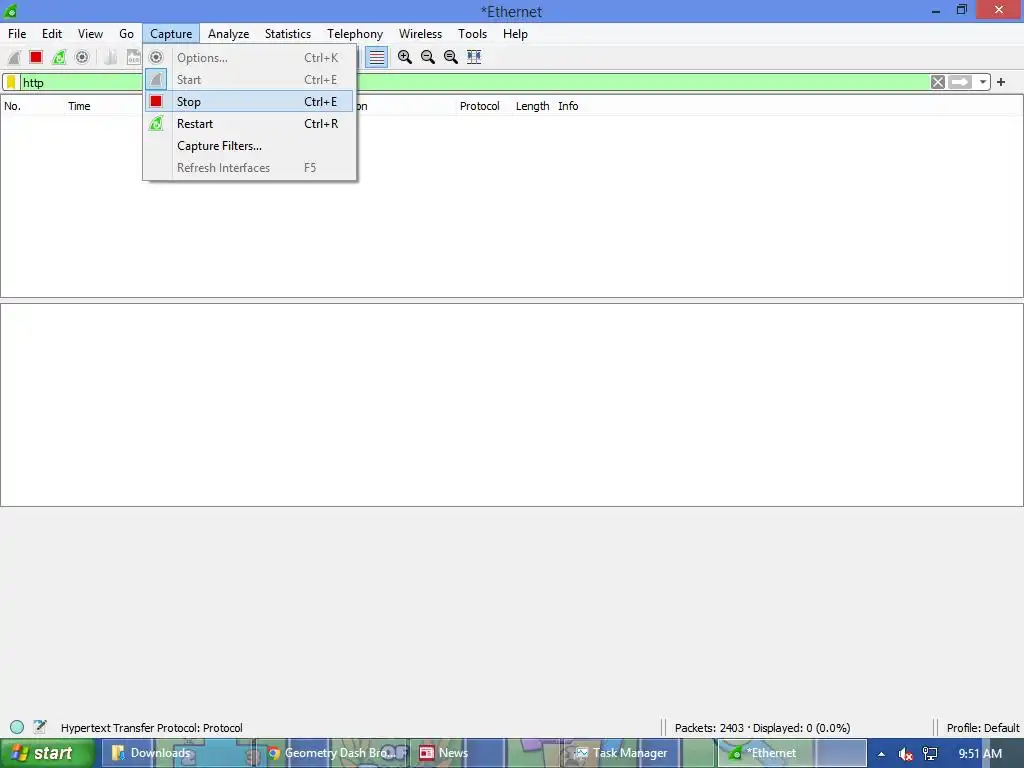Open capture options from the toolbar gear icon
1024x768 pixels.
pos(82,57)
